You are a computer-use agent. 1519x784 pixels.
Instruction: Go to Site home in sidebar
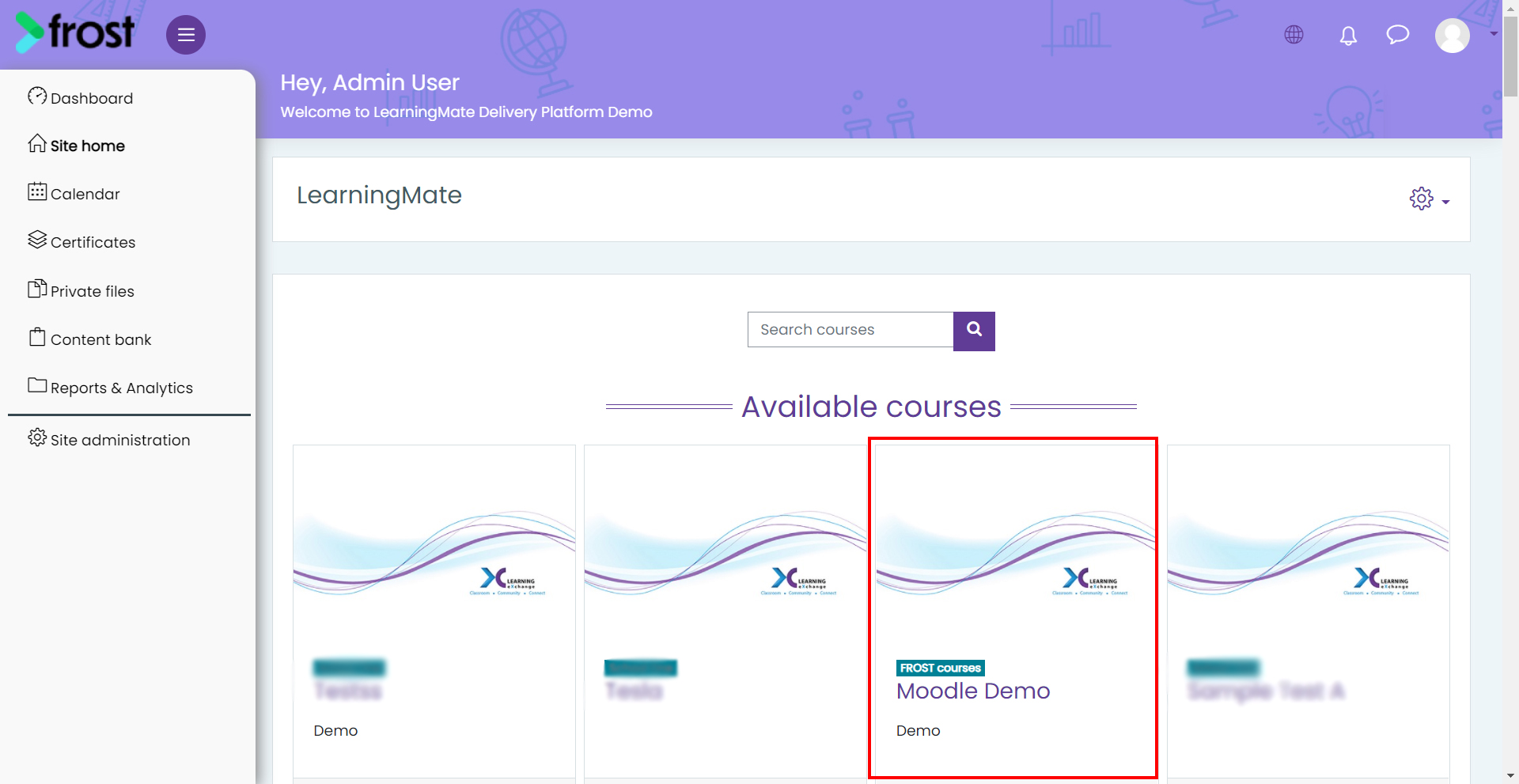[x=77, y=145]
